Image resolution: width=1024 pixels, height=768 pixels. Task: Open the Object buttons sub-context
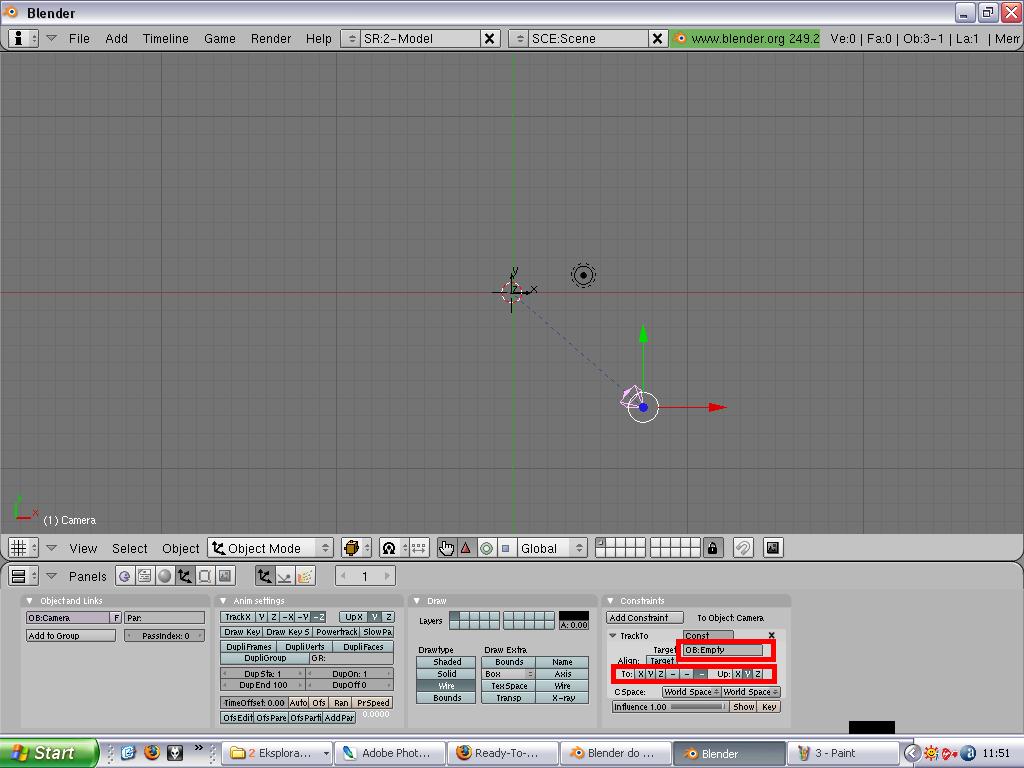pos(264,576)
